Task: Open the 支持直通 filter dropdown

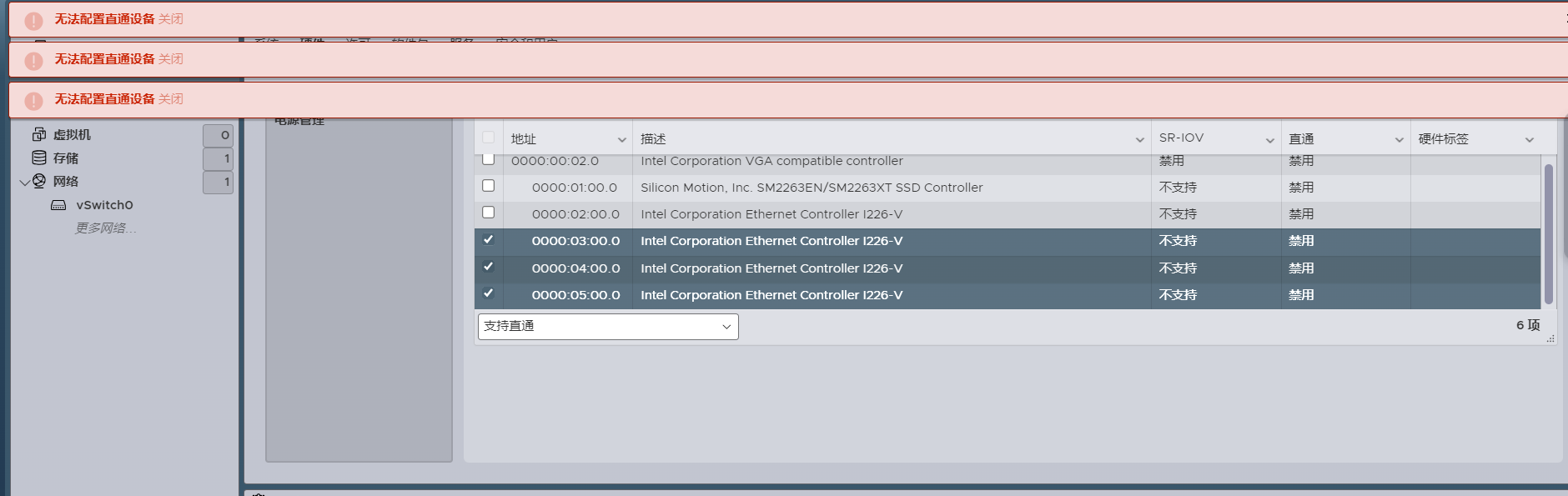Action: (x=608, y=327)
